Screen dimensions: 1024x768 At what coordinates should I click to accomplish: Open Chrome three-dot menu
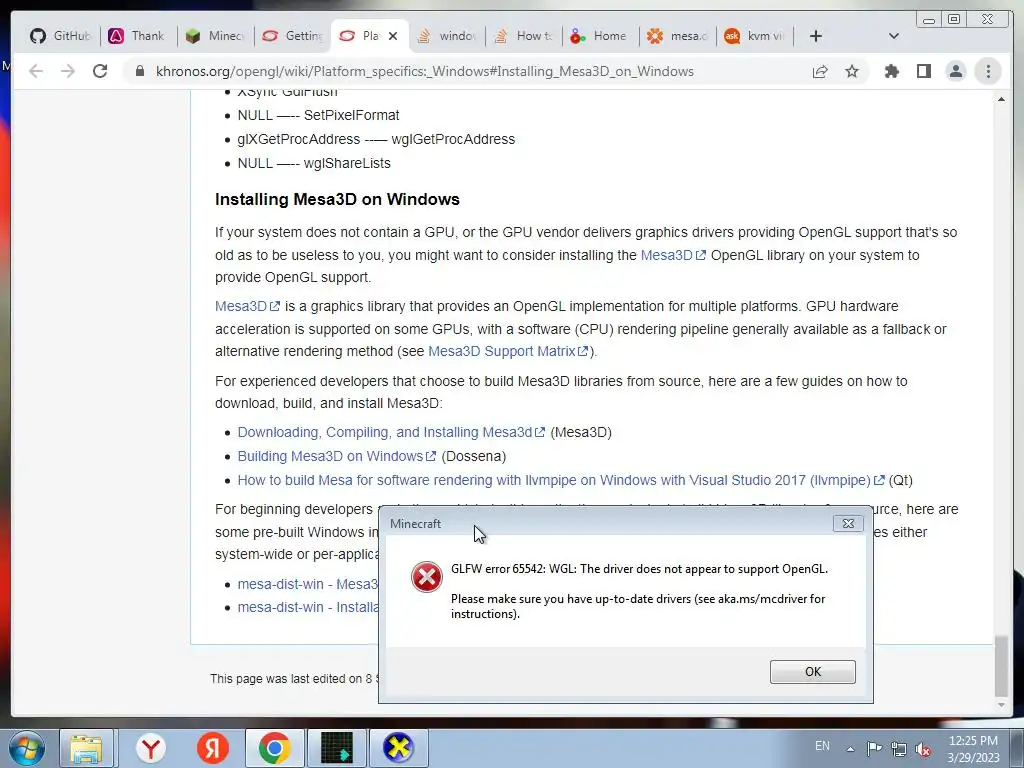point(988,71)
